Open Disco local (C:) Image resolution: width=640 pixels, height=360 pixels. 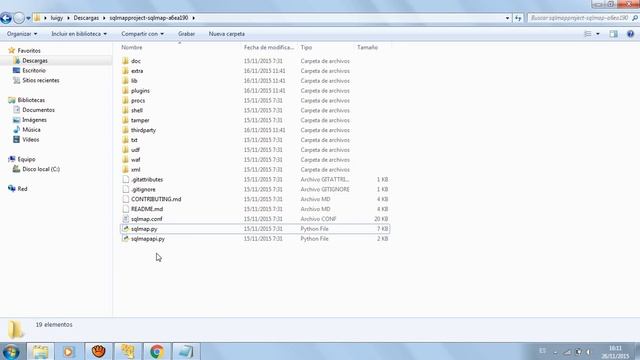41,169
